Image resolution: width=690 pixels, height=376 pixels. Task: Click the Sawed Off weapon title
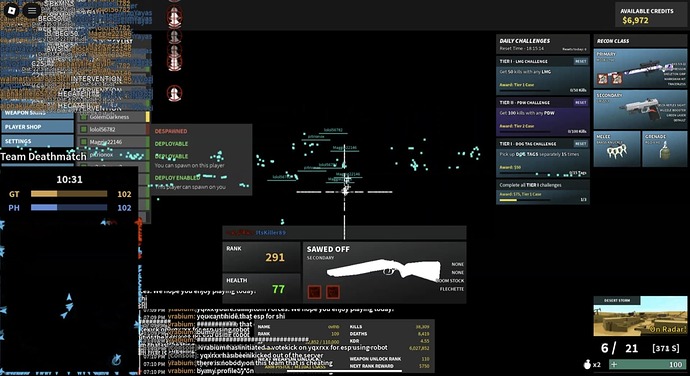click(x=328, y=249)
